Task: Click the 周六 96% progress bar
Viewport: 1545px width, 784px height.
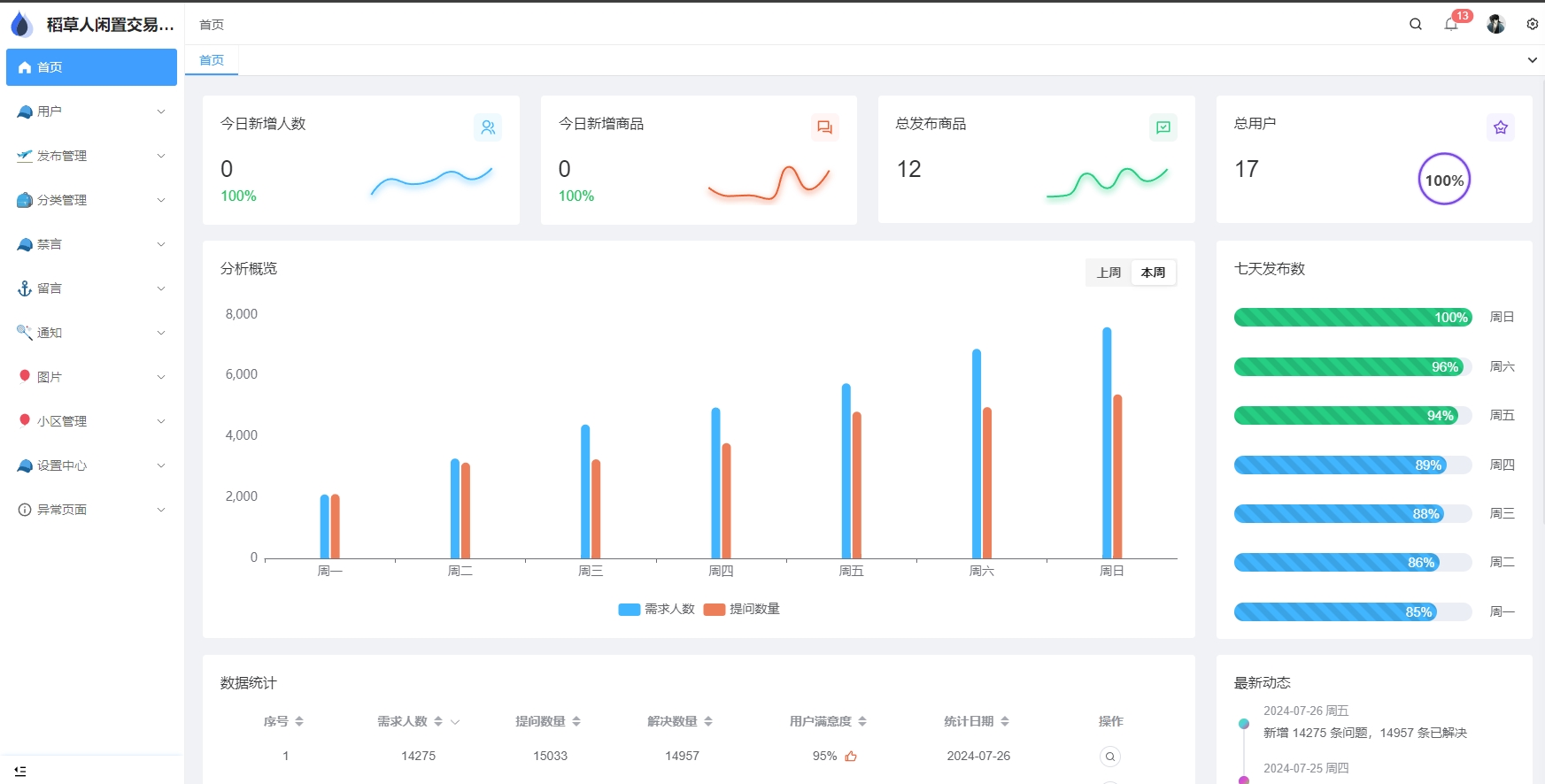Action: coord(1353,366)
